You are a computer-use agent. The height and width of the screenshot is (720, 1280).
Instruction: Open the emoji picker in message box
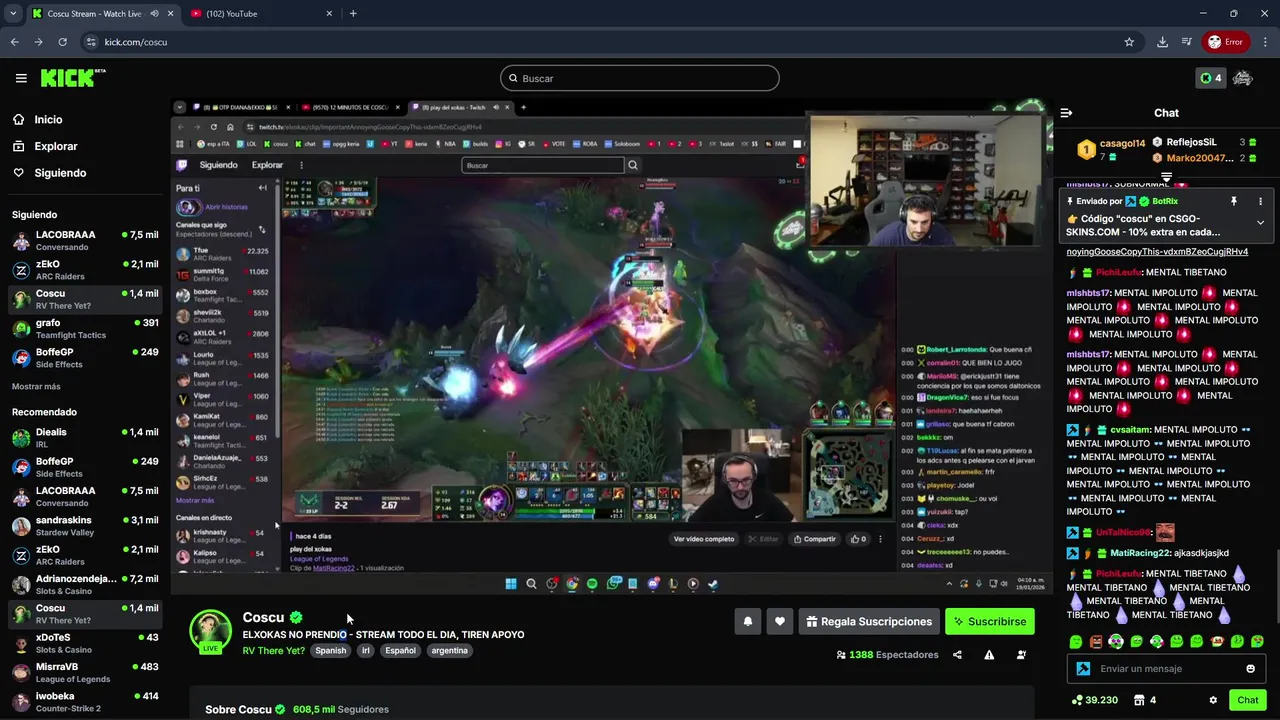(x=1250, y=669)
